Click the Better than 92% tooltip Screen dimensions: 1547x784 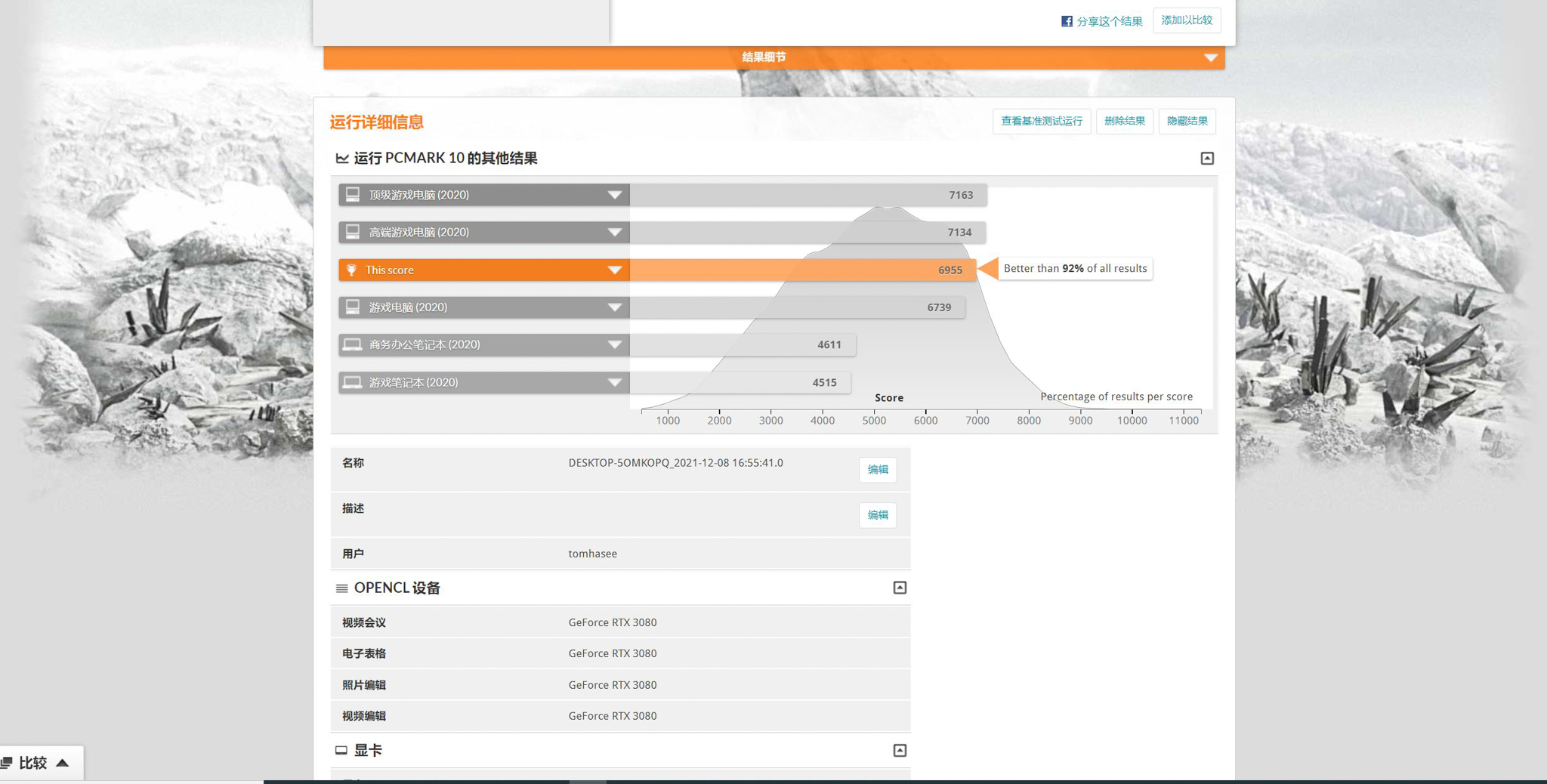1075,269
